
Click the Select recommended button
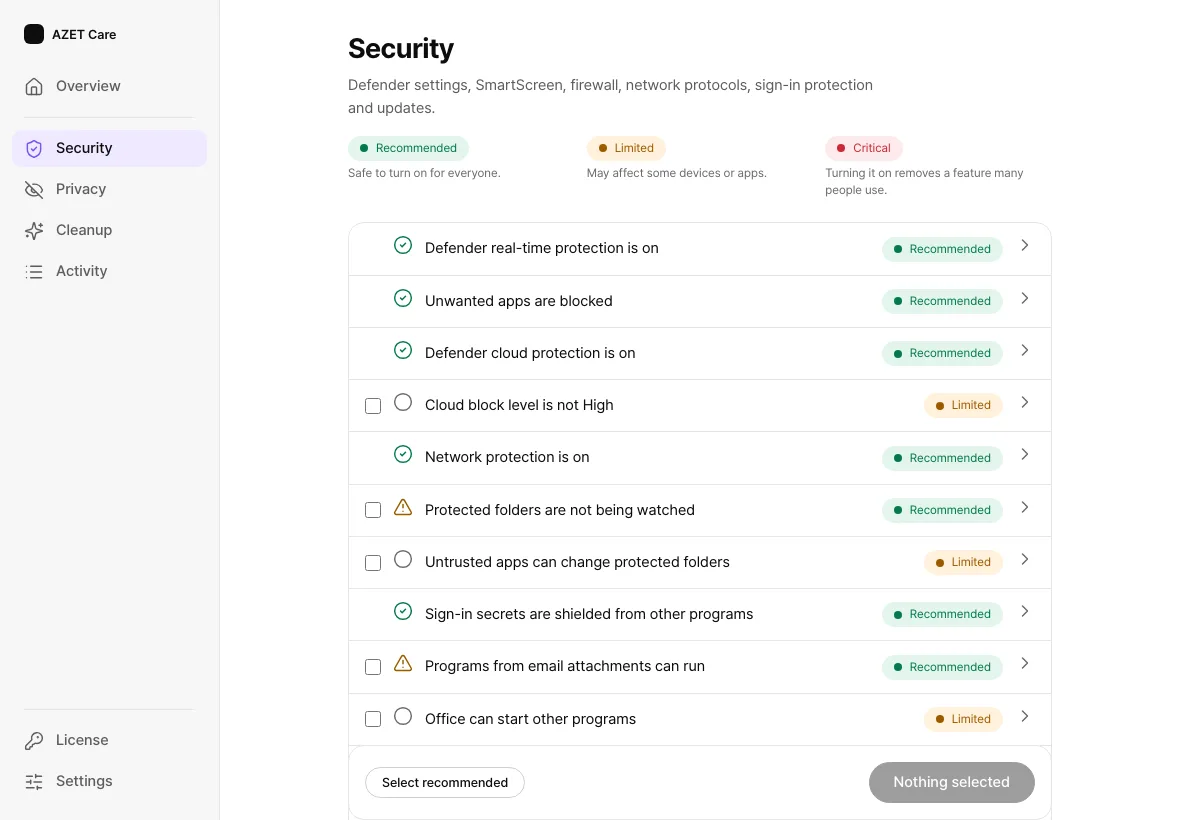tap(445, 782)
